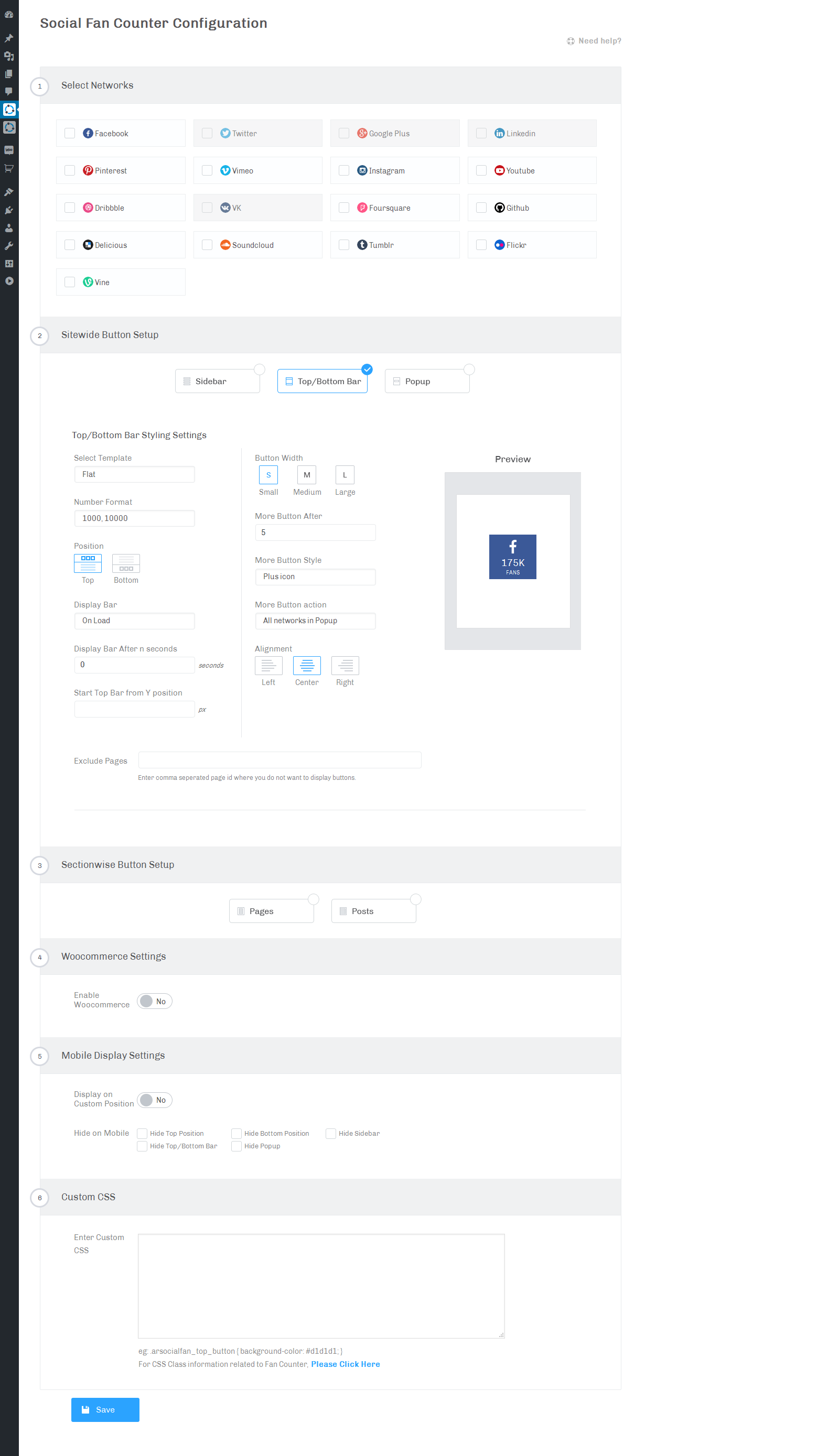Screen dimensions: 839x1456
Task: Choose Large (L) button width
Action: [345, 475]
